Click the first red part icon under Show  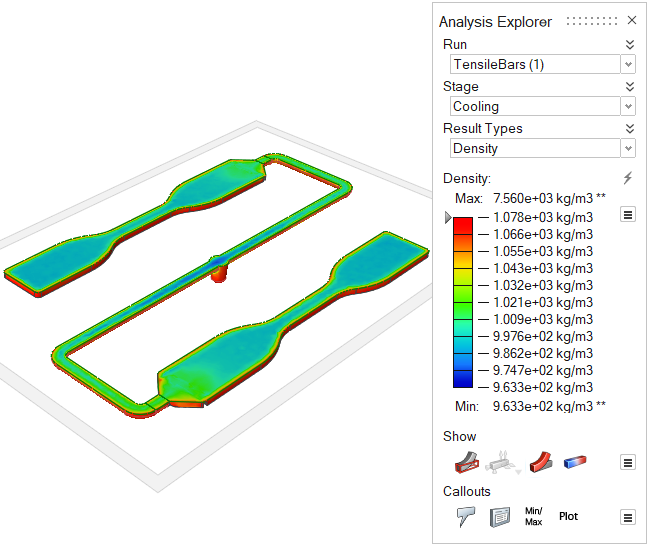[x=466, y=462]
